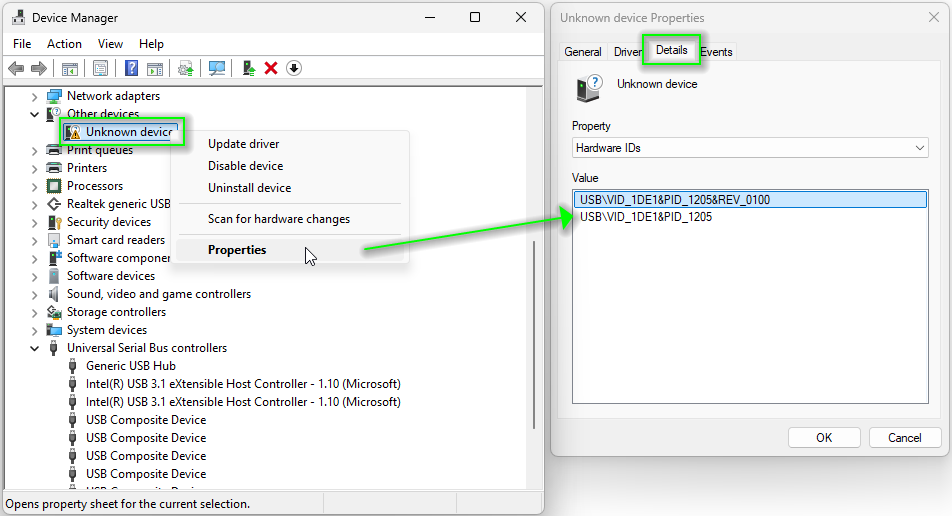Click the Forward arrow in the toolbar
The image size is (952, 516).
tap(39, 68)
